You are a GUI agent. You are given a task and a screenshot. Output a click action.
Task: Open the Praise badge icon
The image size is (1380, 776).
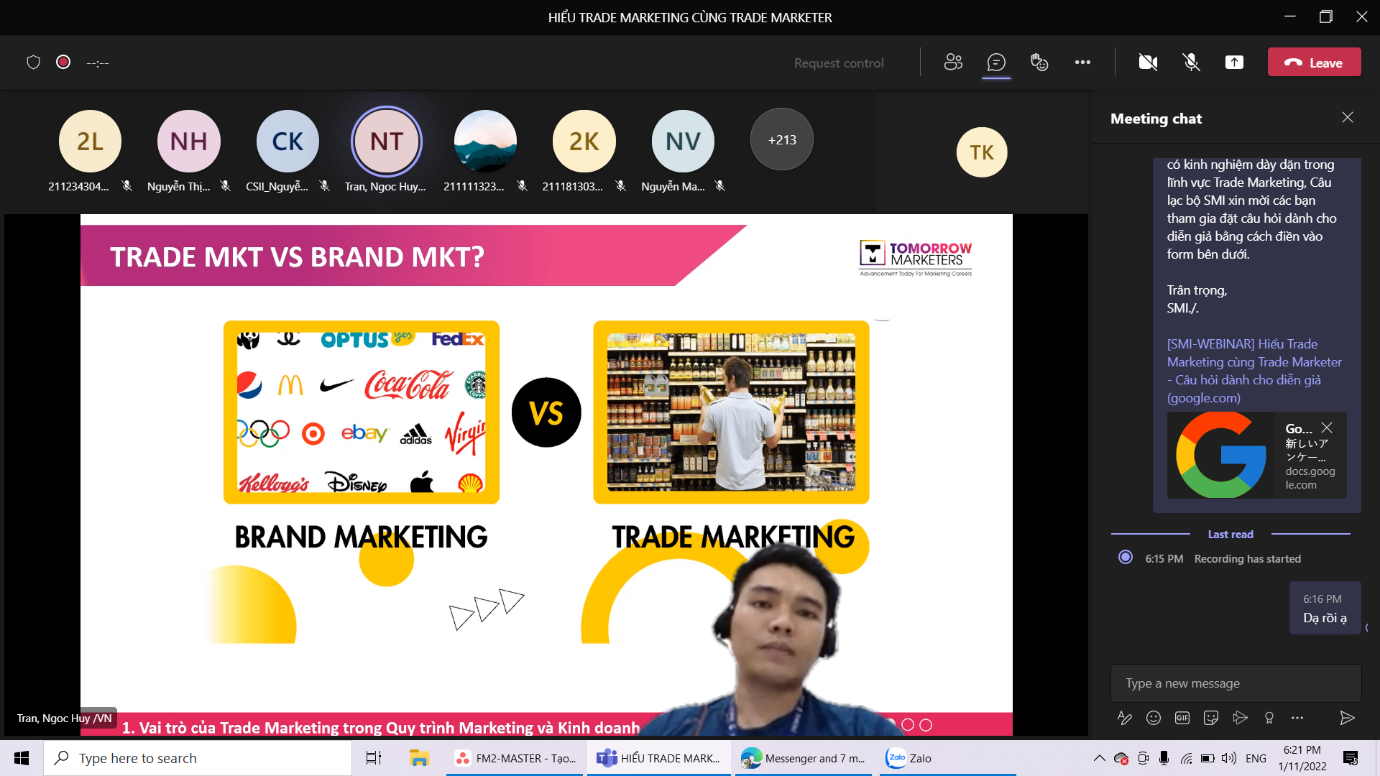click(1269, 718)
